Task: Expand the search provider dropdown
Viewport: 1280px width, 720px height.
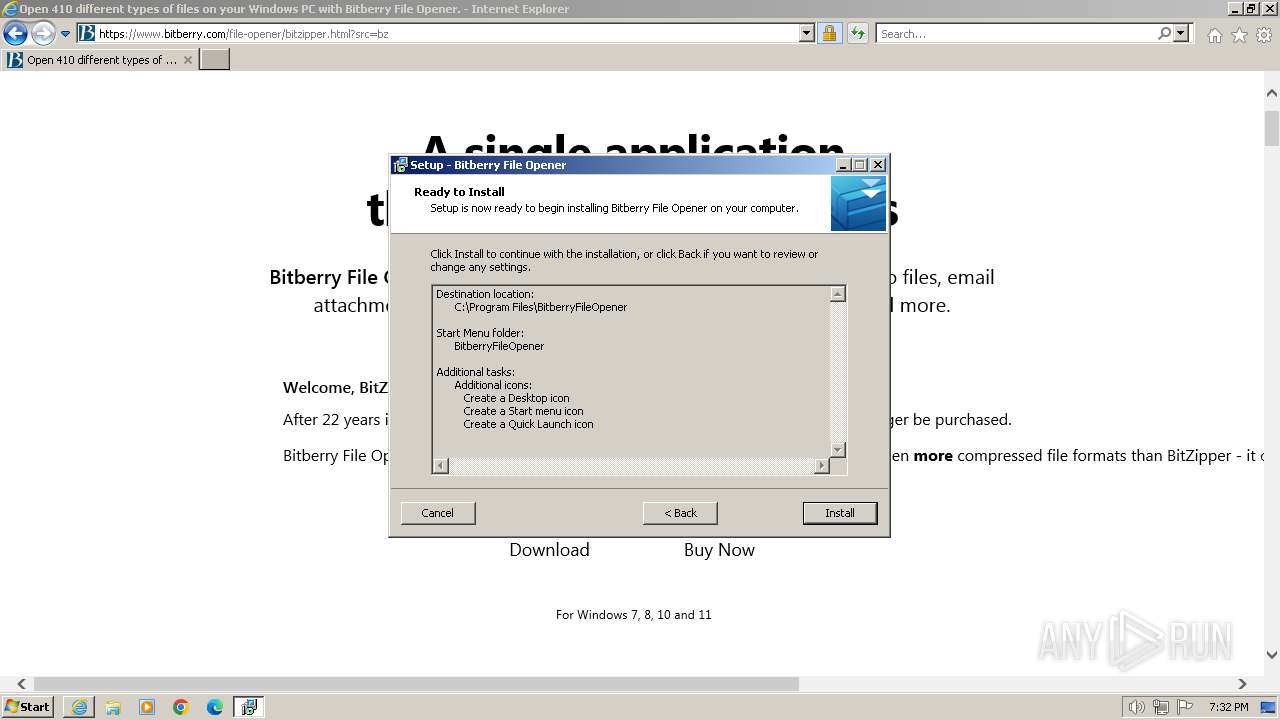Action: (x=1181, y=34)
